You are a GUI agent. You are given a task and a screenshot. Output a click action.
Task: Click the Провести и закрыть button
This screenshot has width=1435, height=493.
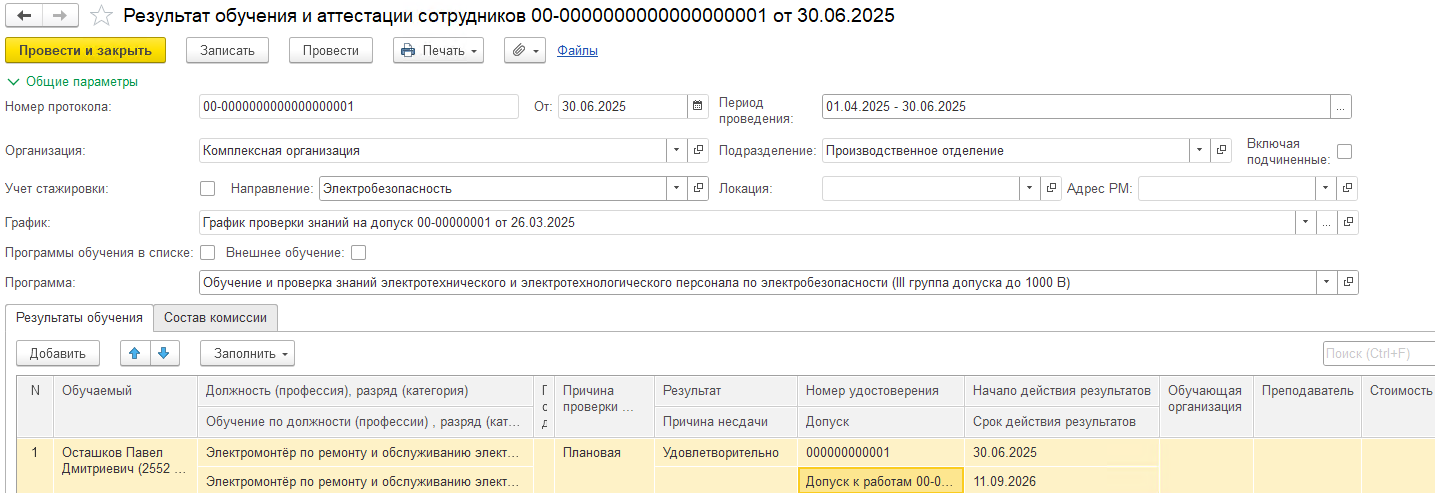(x=85, y=50)
